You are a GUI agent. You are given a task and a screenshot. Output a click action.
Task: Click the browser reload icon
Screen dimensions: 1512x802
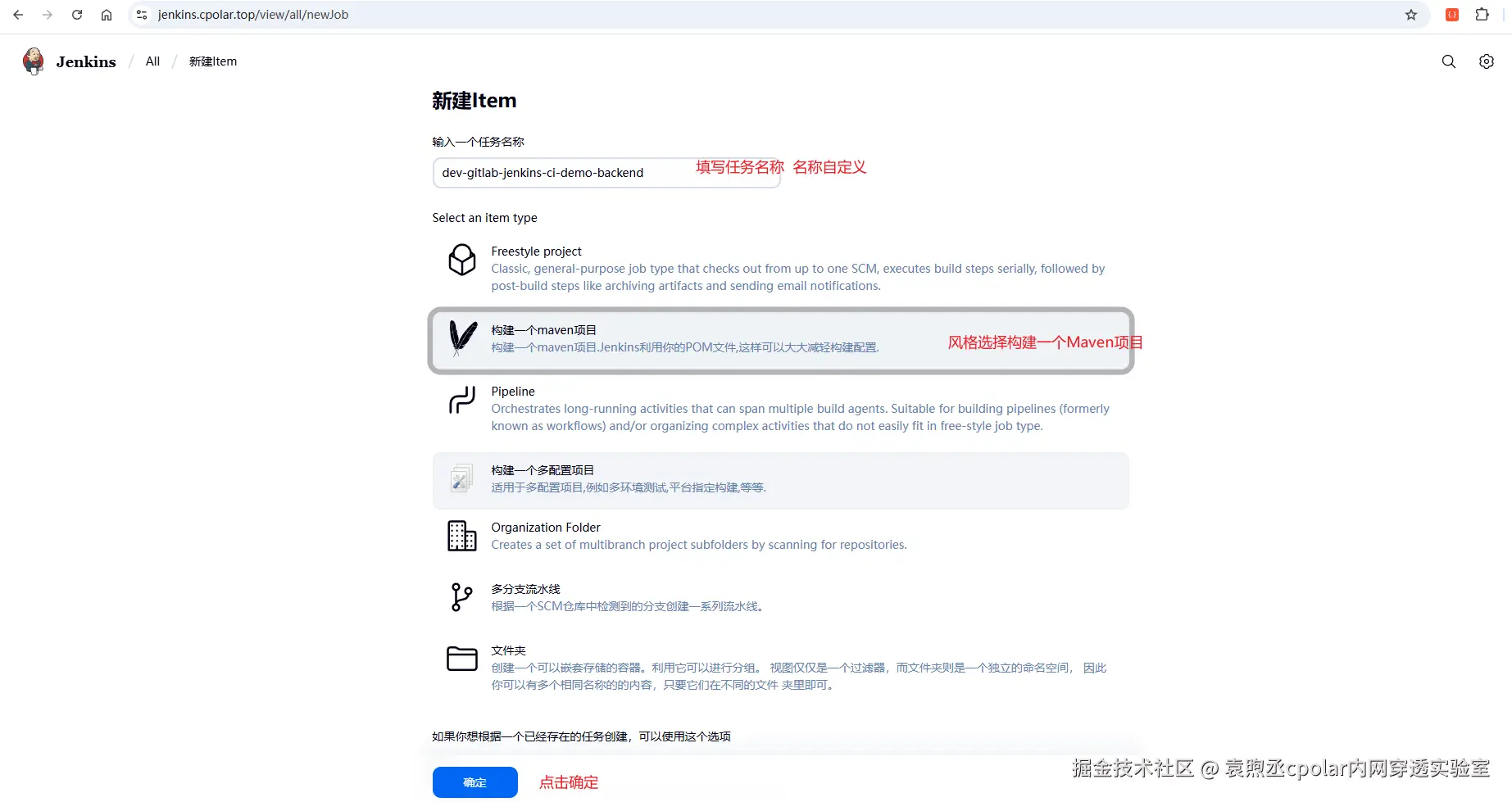coord(77,15)
